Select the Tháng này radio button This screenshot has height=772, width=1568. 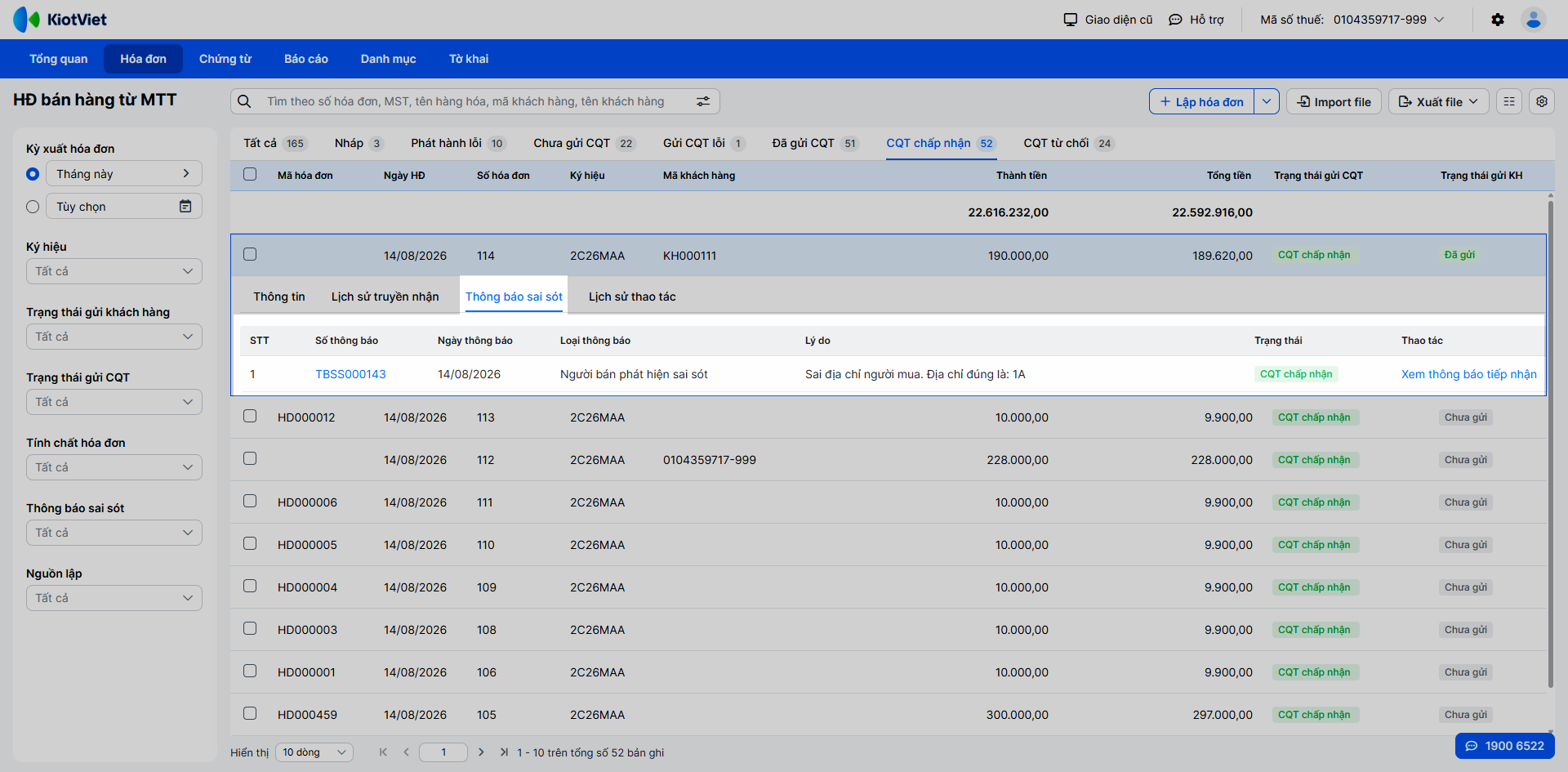pyautogui.click(x=33, y=174)
